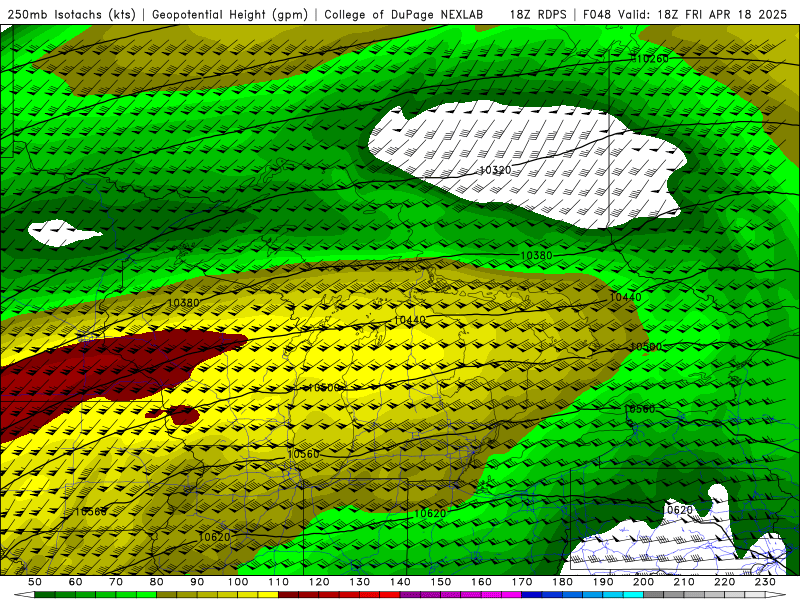Pick the olive swatch just after 80

pos(166,595)
